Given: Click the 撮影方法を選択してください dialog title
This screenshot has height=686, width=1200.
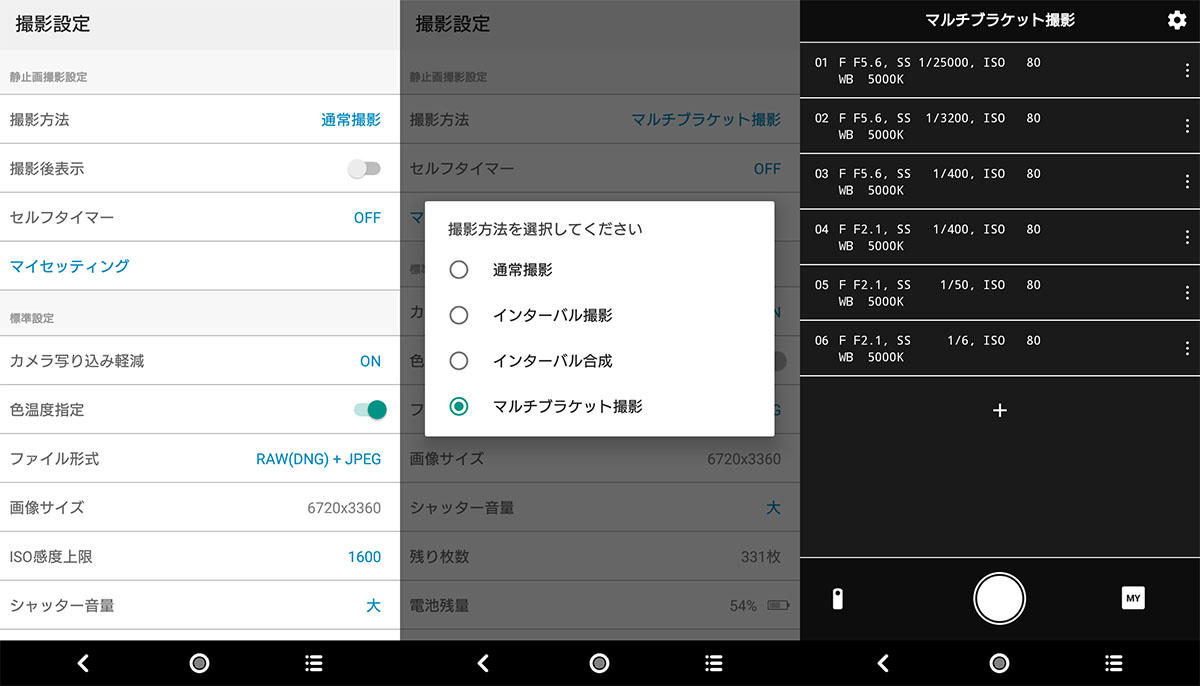Looking at the screenshot, I should tap(545, 229).
